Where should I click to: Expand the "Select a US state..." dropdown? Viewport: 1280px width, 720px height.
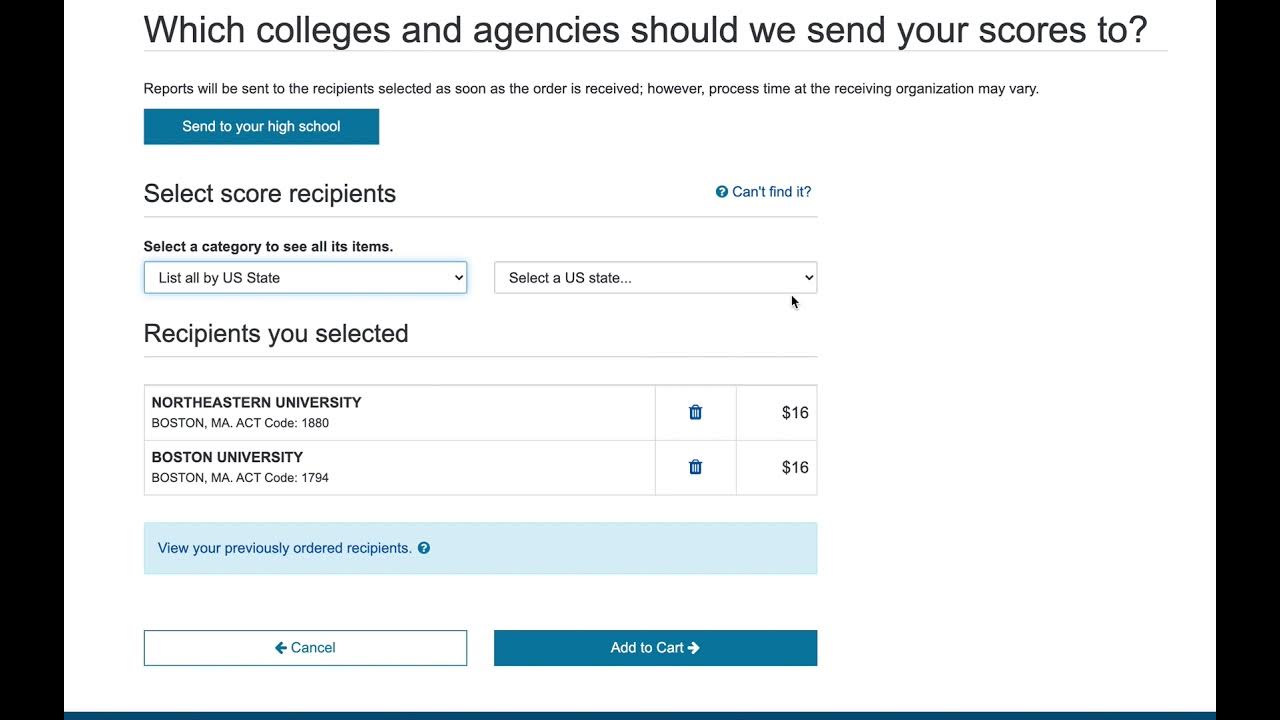pyautogui.click(x=655, y=278)
